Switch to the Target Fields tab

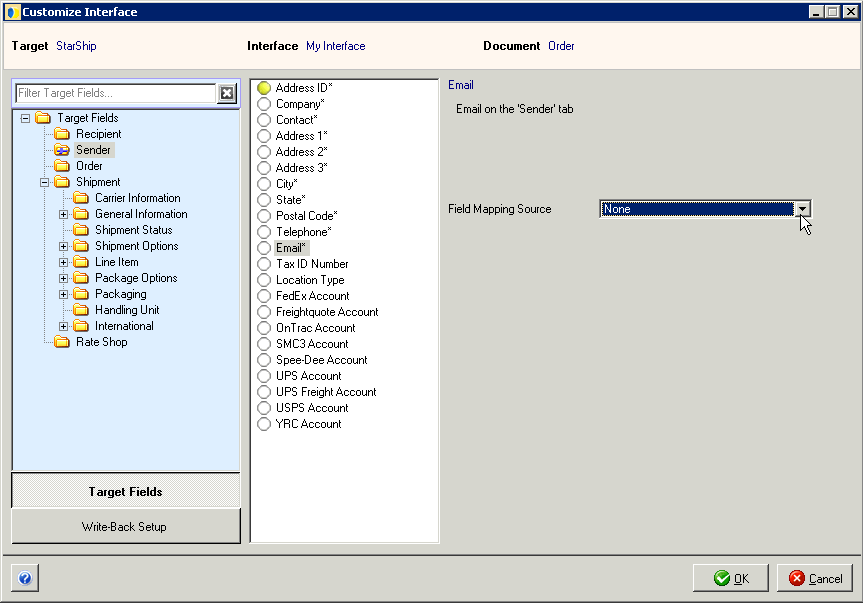[125, 491]
